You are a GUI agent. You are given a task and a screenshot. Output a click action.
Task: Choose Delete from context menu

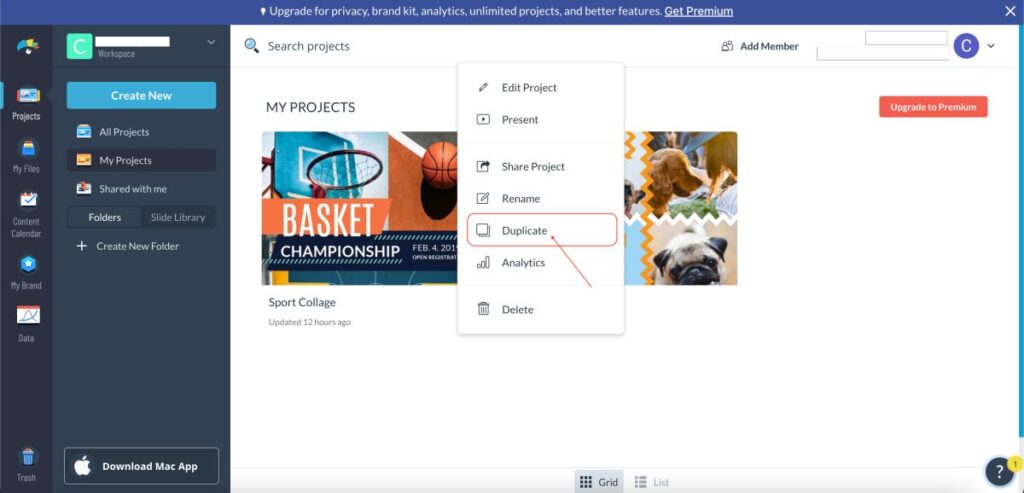541,310
